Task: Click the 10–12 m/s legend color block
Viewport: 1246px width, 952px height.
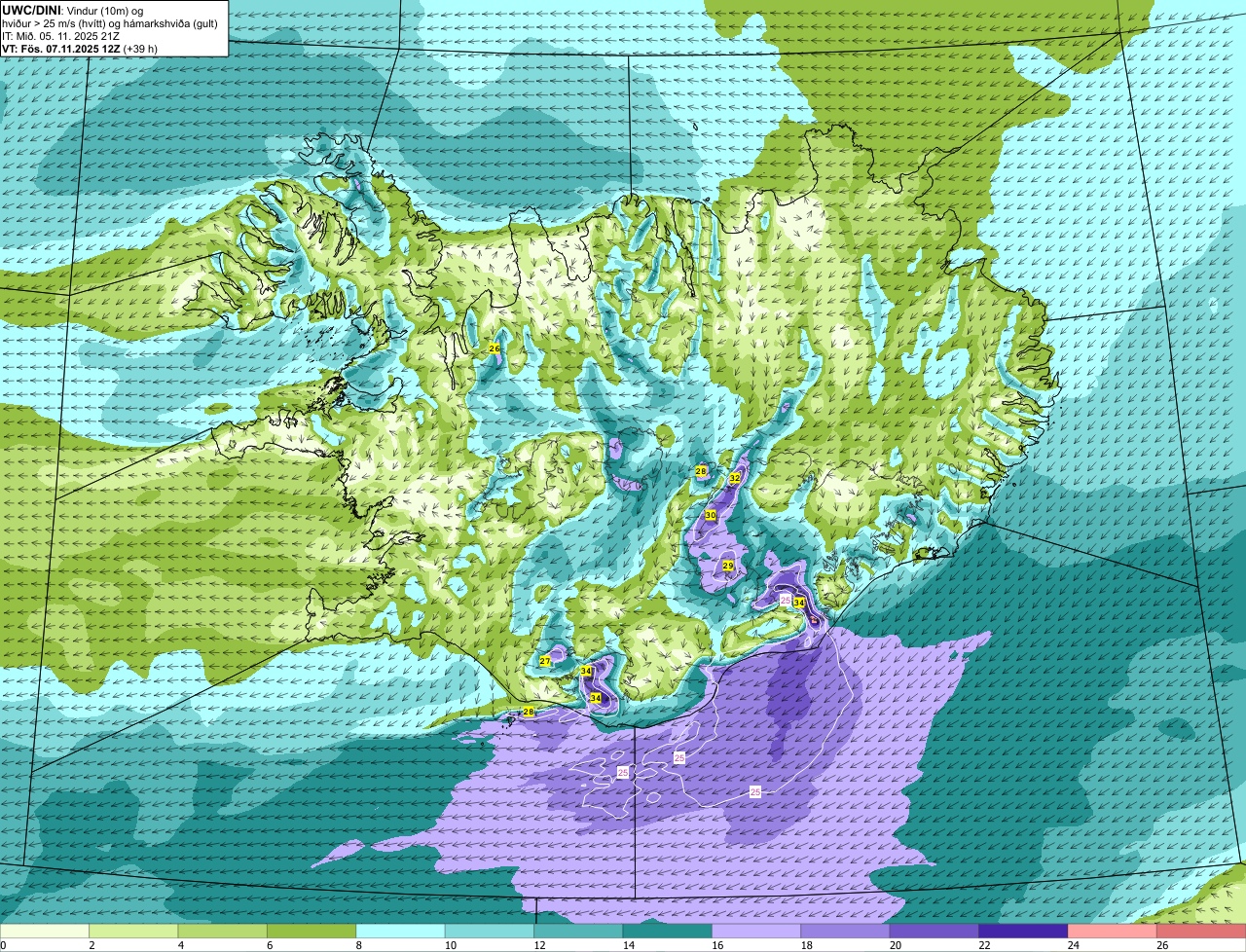Action: click(490, 932)
